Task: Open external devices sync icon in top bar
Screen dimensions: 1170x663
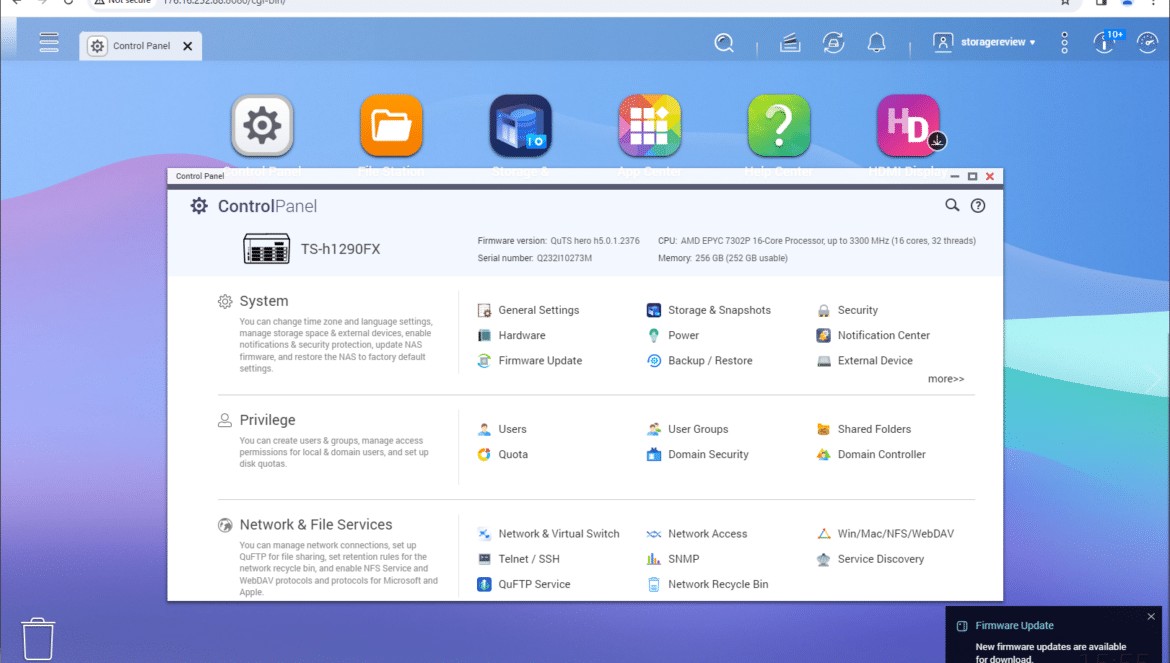Action: click(x=833, y=43)
